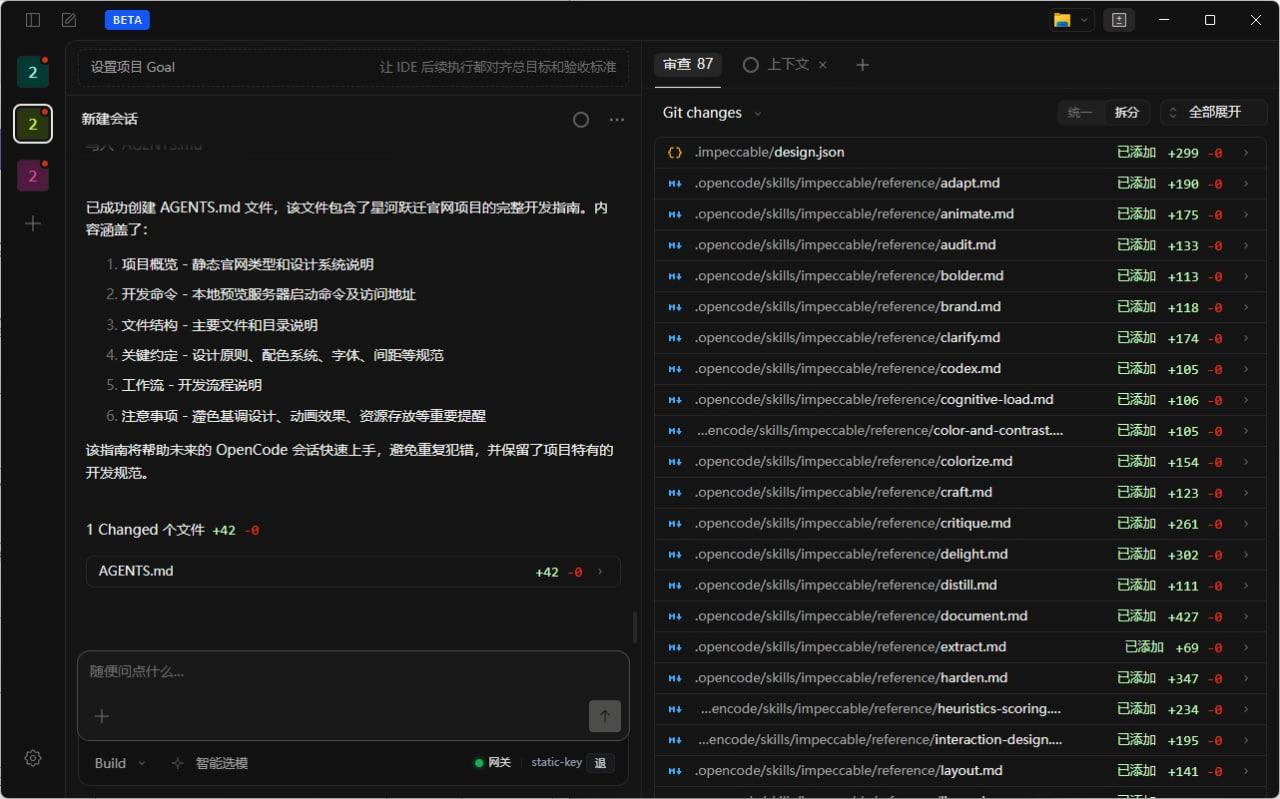Expand the animate.md row chevron

tap(1246, 215)
